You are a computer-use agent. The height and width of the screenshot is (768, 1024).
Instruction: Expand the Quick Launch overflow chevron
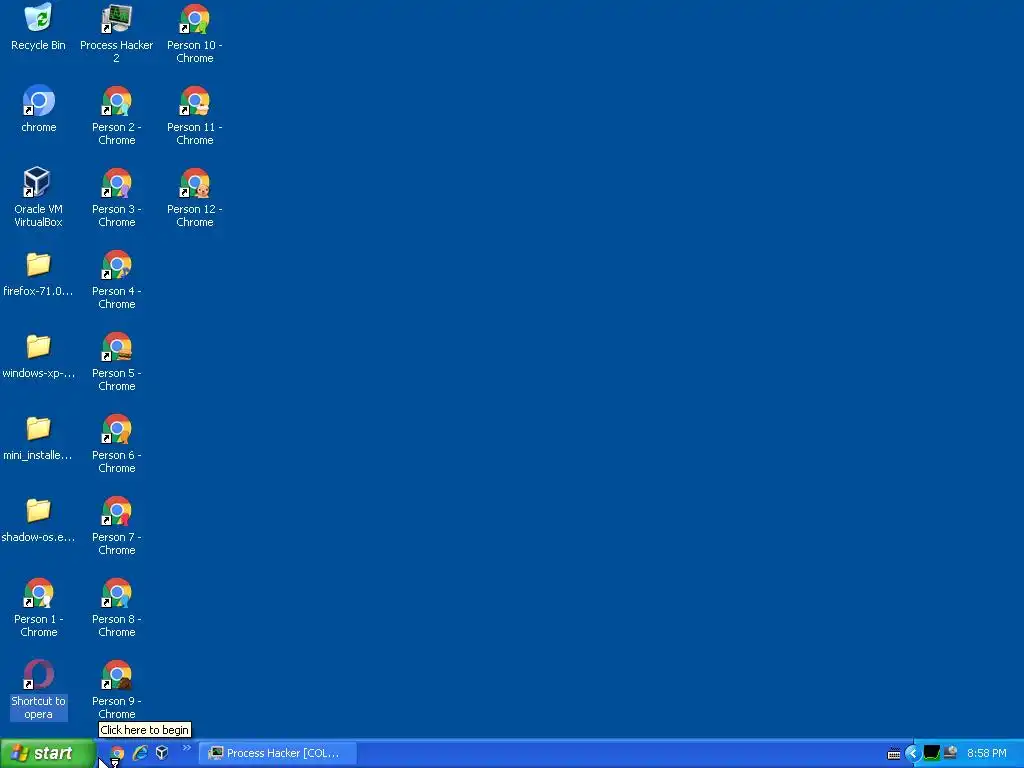187,748
